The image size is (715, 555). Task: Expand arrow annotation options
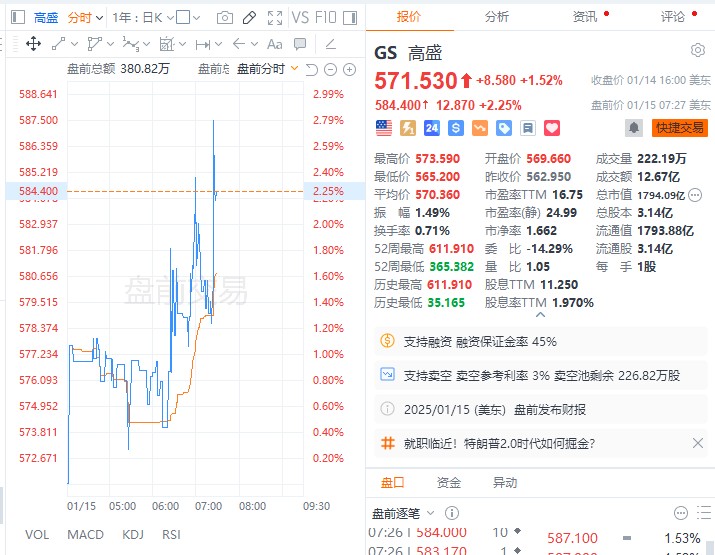tap(254, 44)
